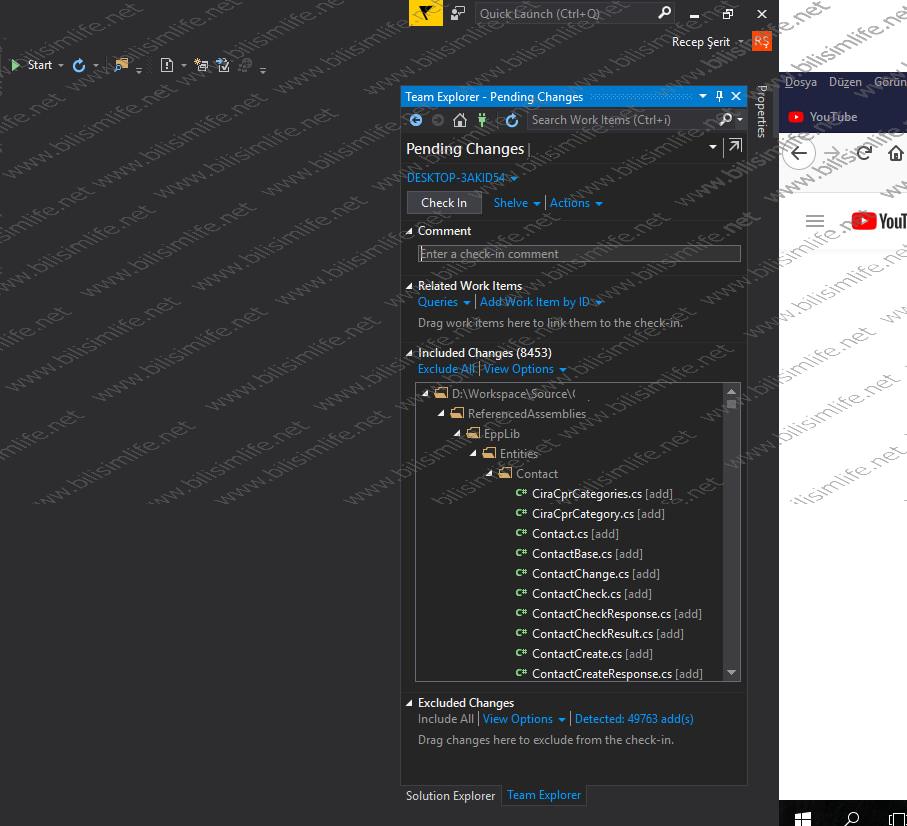Image resolution: width=907 pixels, height=826 pixels.
Task: Collapse the Comment section
Action: click(410, 231)
